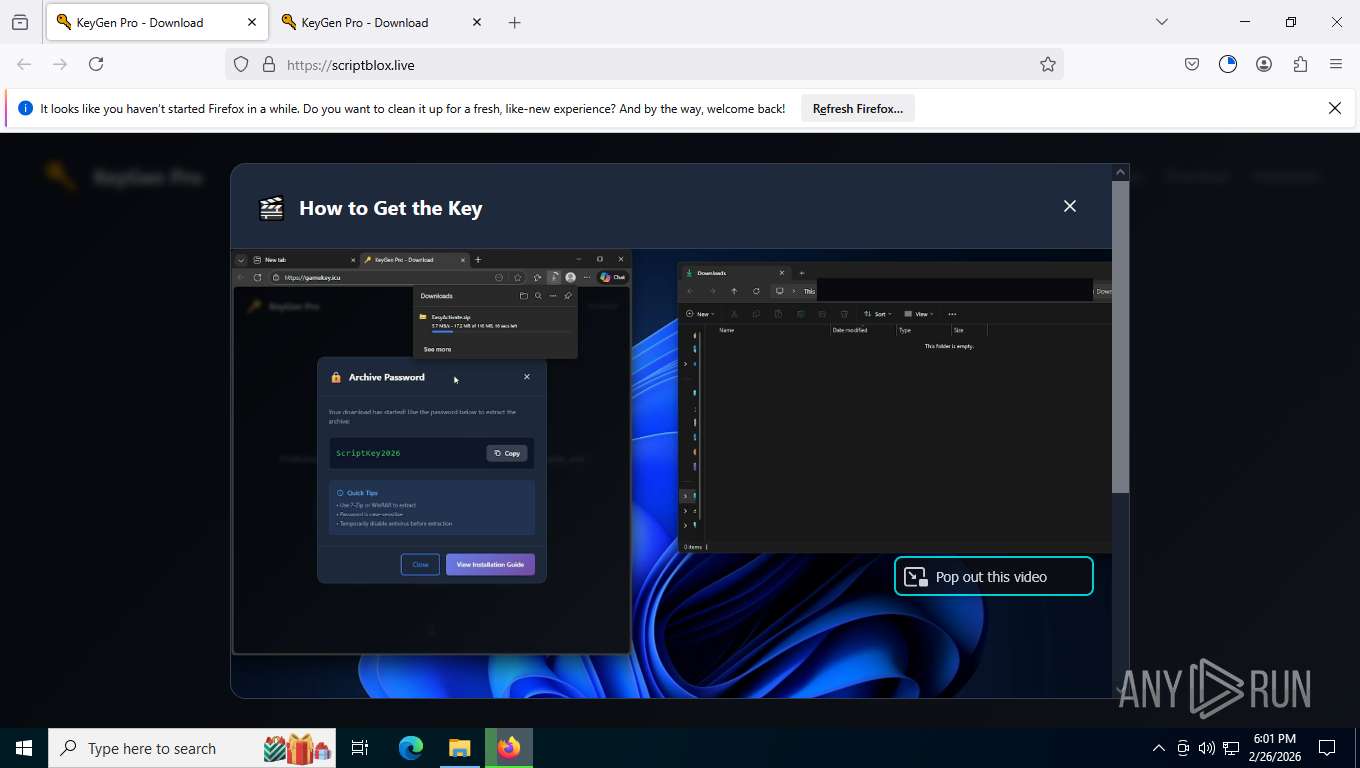Open the Extensions puzzle icon
The height and width of the screenshot is (768, 1360).
(1300, 64)
